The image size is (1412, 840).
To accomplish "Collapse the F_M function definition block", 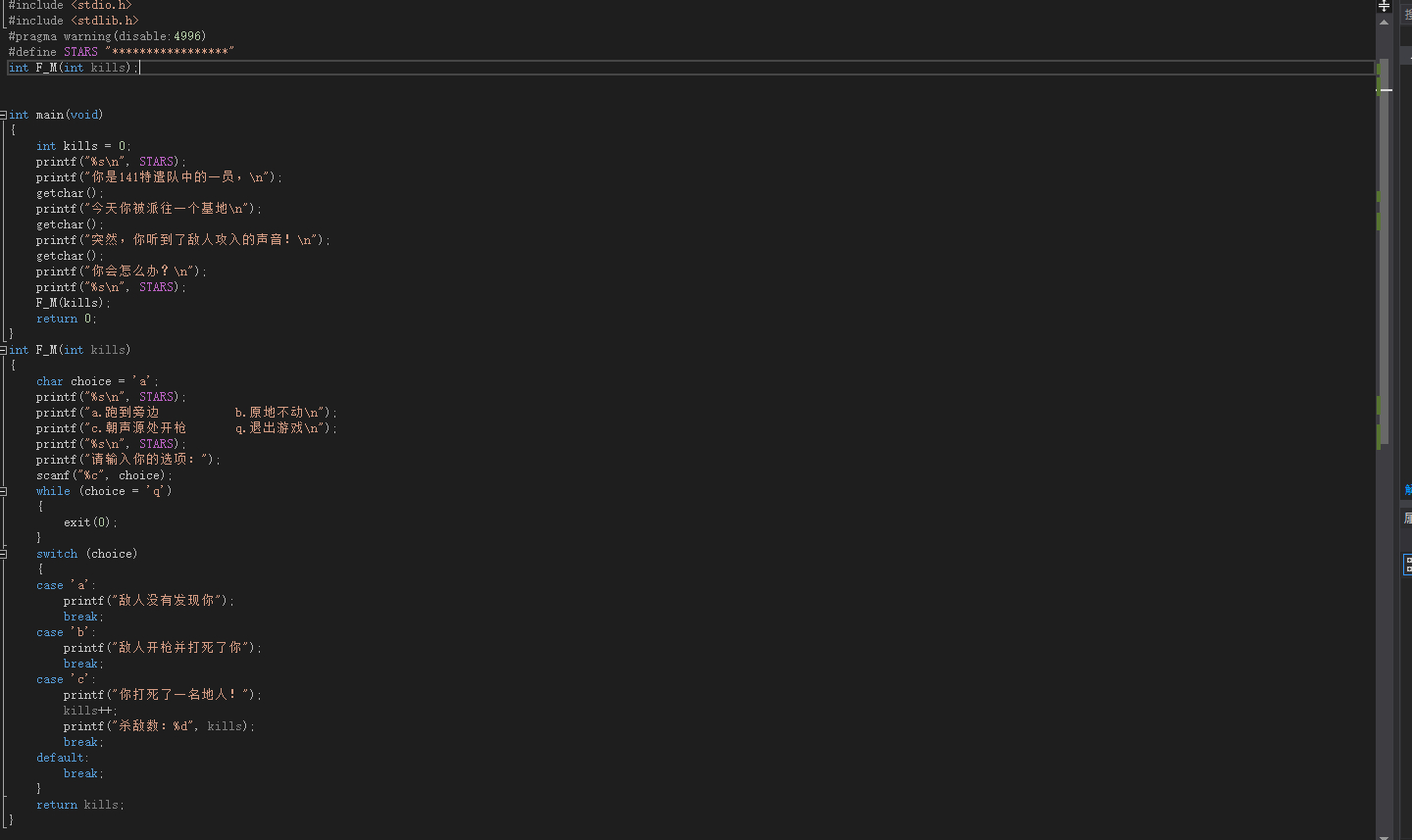I will pos(4,350).
